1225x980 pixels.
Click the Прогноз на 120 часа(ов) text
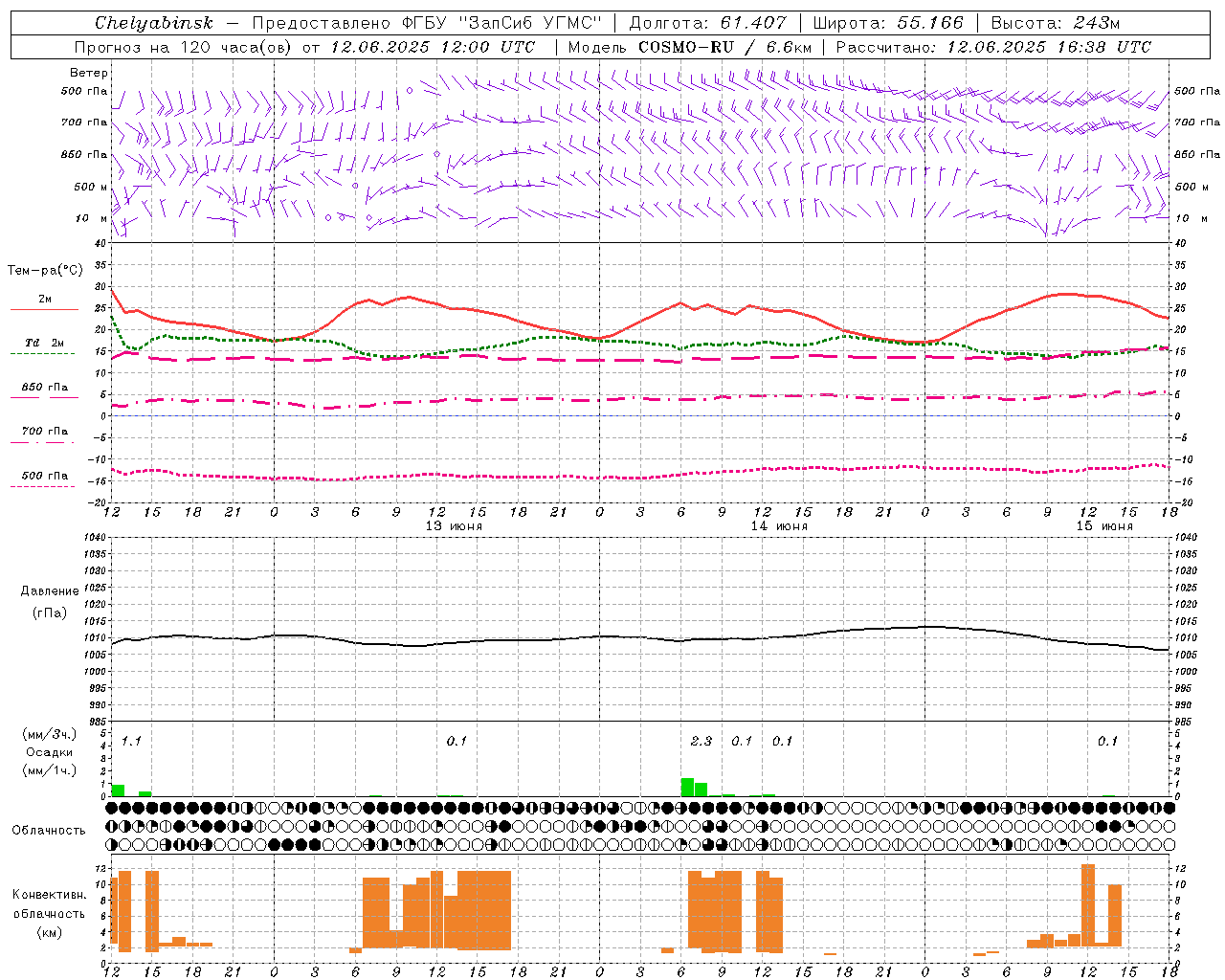[x=185, y=47]
